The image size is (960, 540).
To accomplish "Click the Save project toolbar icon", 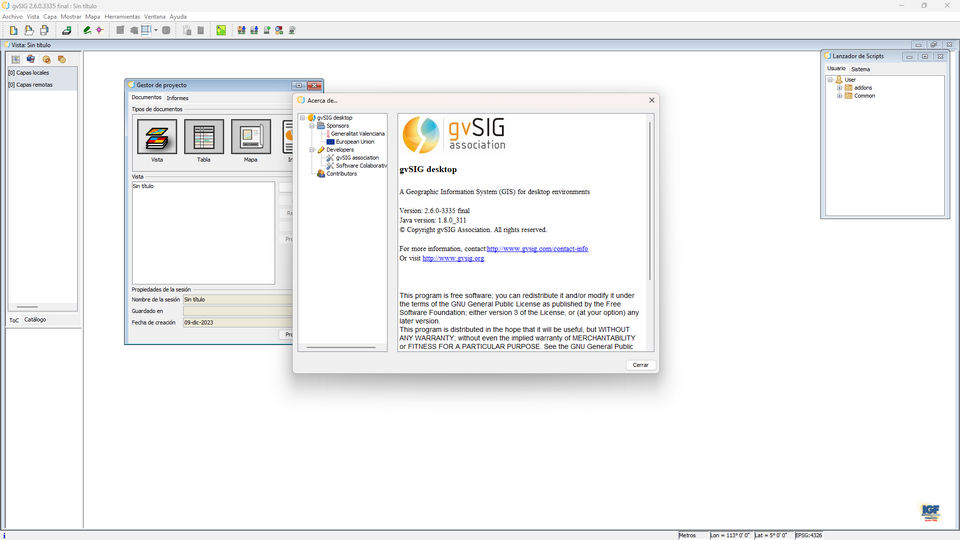I will tap(44, 30).
